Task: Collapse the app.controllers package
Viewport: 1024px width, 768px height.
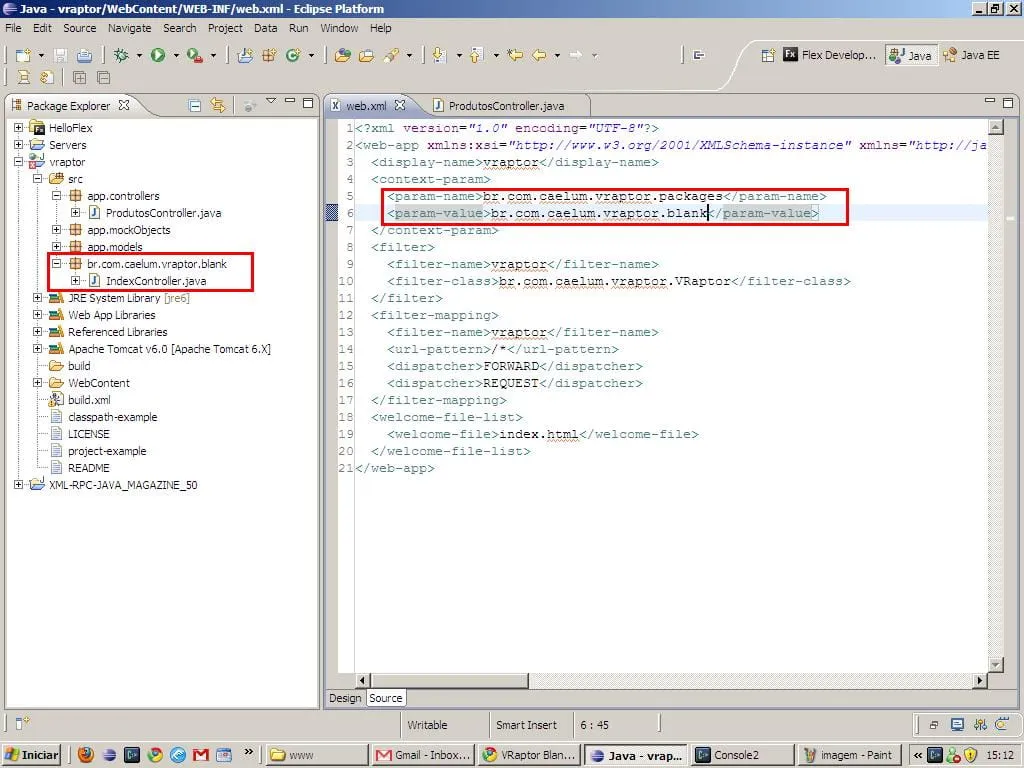Action: coord(57,196)
